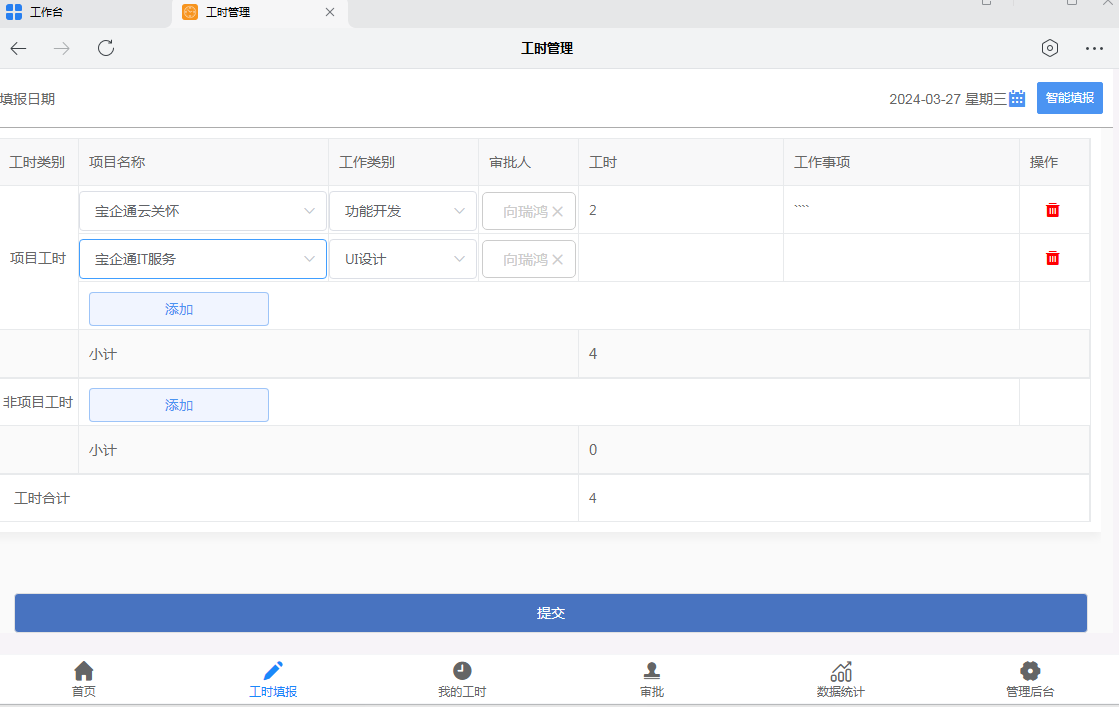The height and width of the screenshot is (707, 1119).
Task: Click 添加 under 项目工时
Action: pyautogui.click(x=178, y=309)
